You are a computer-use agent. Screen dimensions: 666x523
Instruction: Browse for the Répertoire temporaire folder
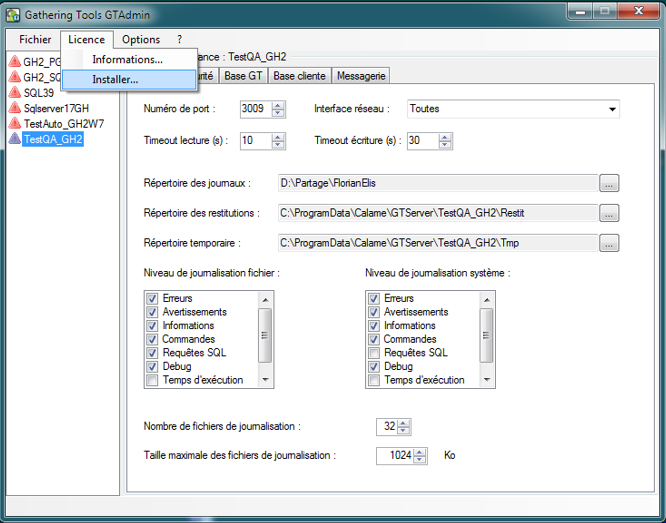[x=609, y=243]
